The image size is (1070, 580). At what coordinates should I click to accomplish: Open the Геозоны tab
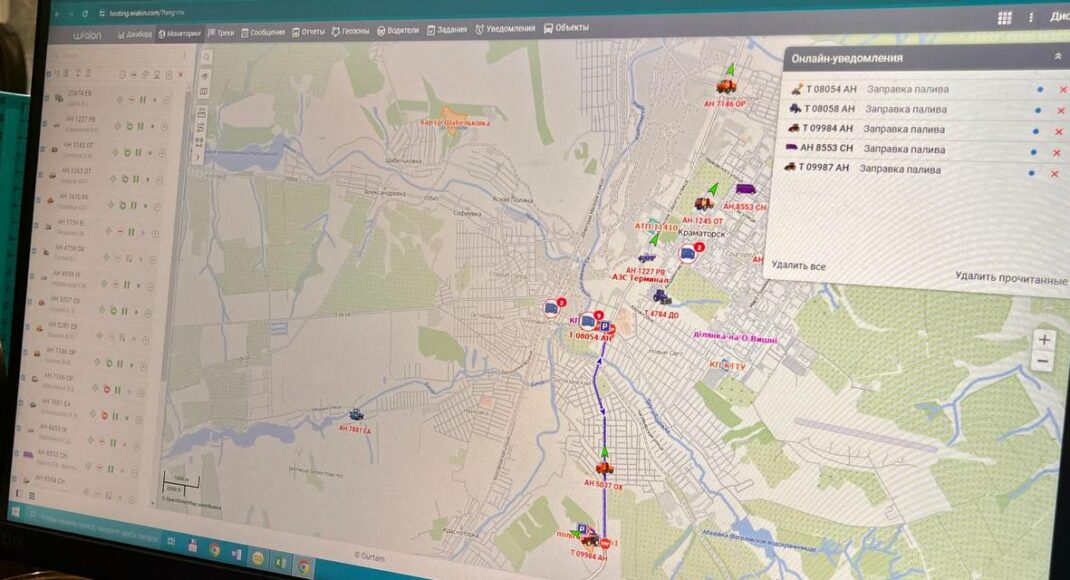pos(350,31)
